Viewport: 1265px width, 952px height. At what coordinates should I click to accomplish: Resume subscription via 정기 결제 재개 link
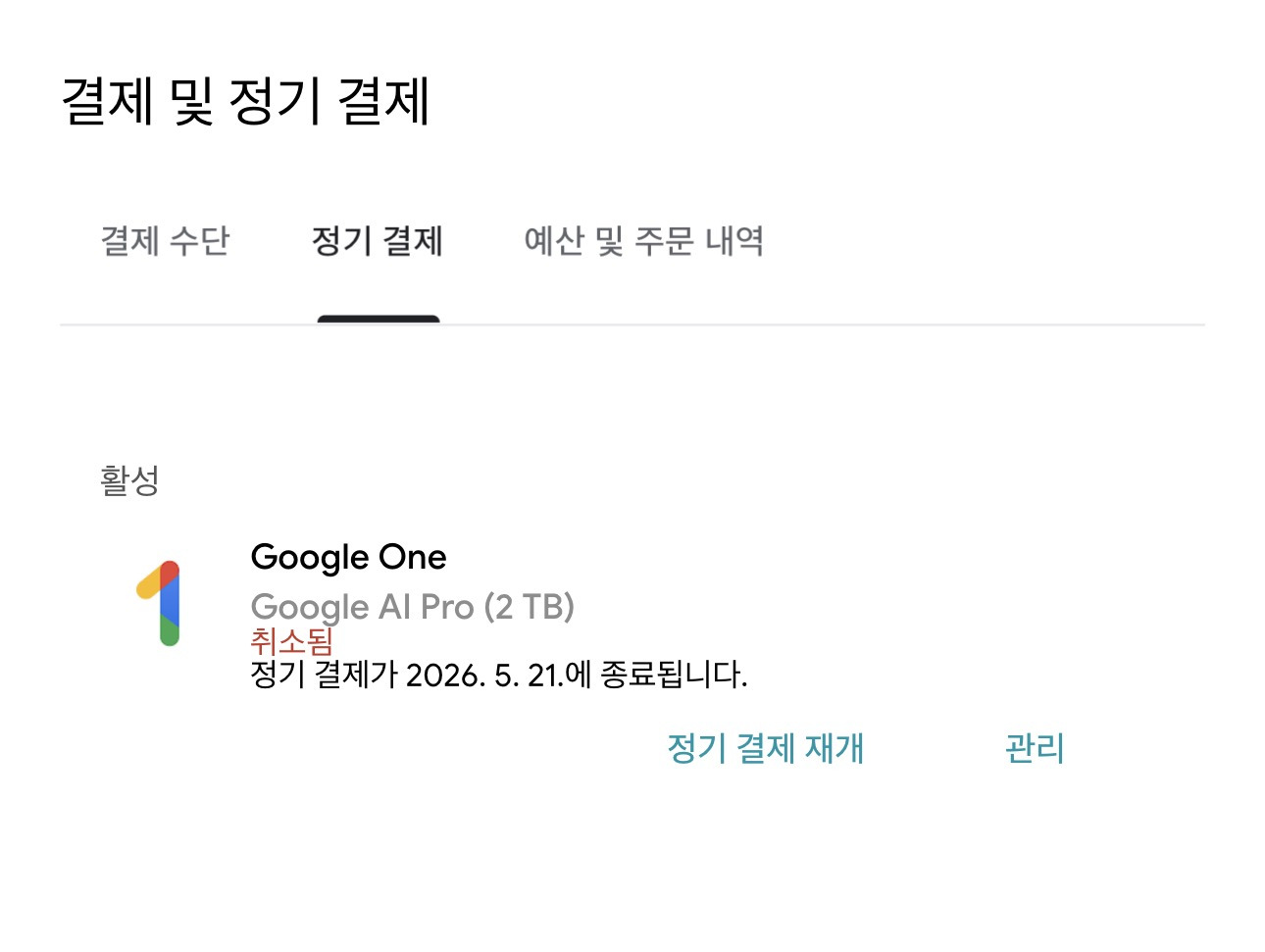[765, 748]
